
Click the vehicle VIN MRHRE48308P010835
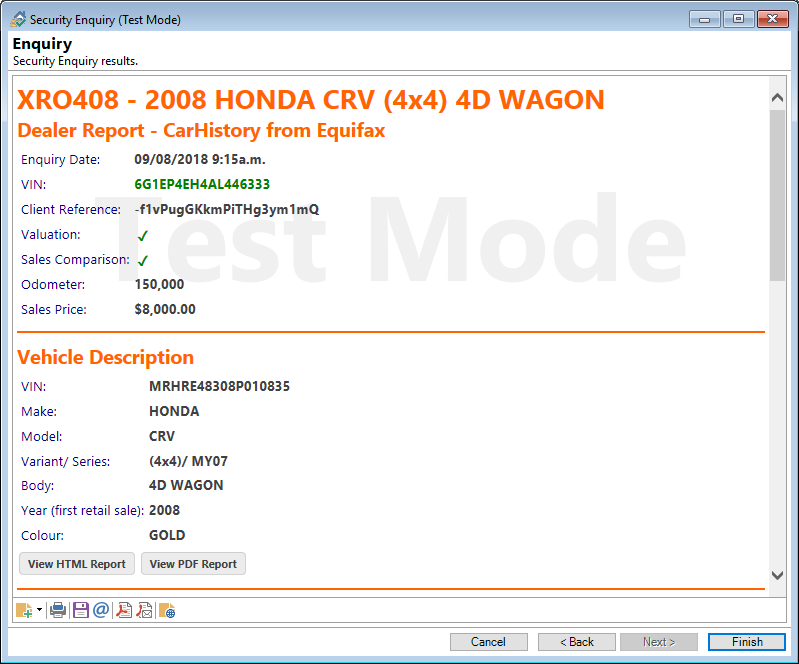(219, 386)
